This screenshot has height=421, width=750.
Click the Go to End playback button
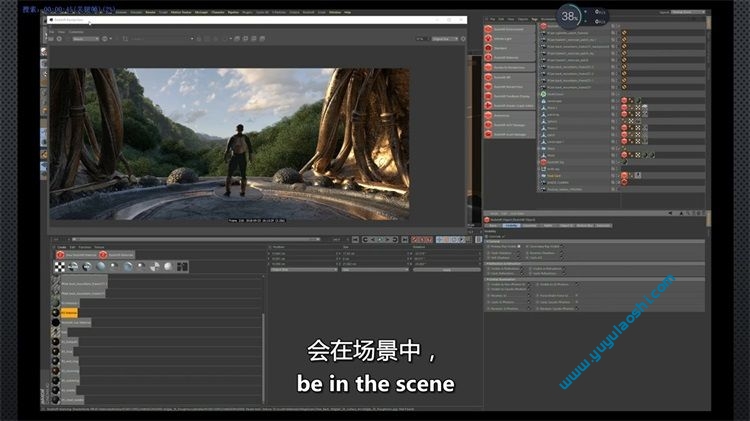(405, 239)
